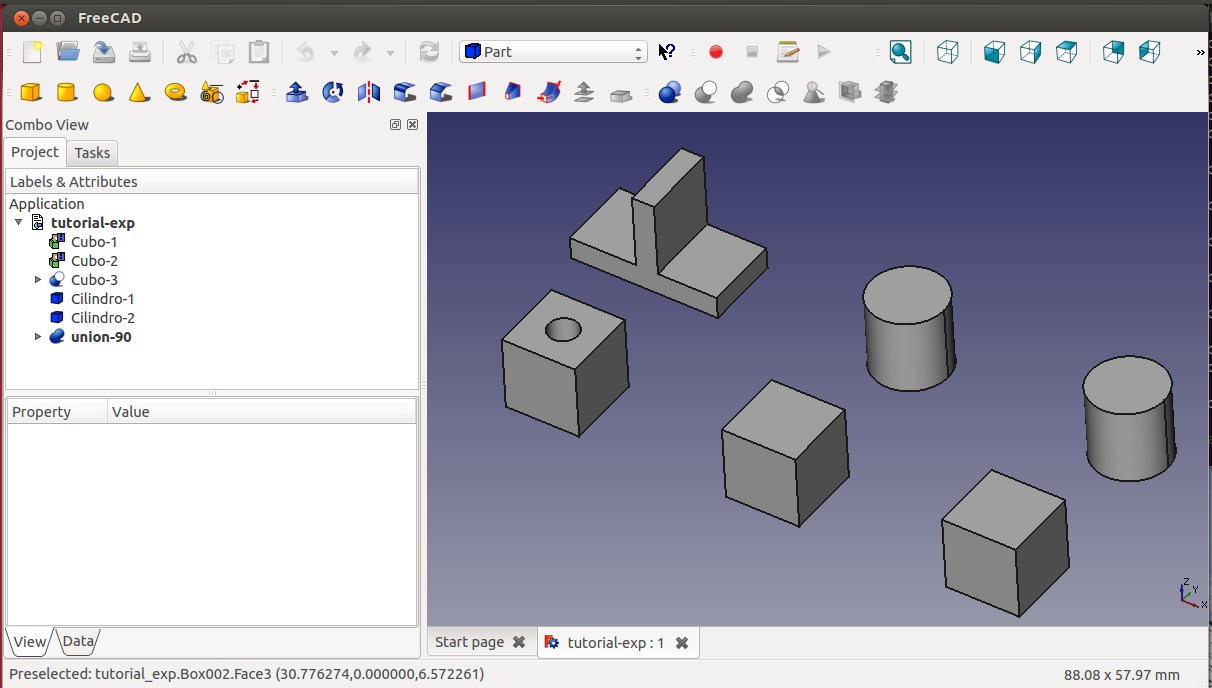
Task: Expand the union-90 tree node
Action: (x=39, y=337)
